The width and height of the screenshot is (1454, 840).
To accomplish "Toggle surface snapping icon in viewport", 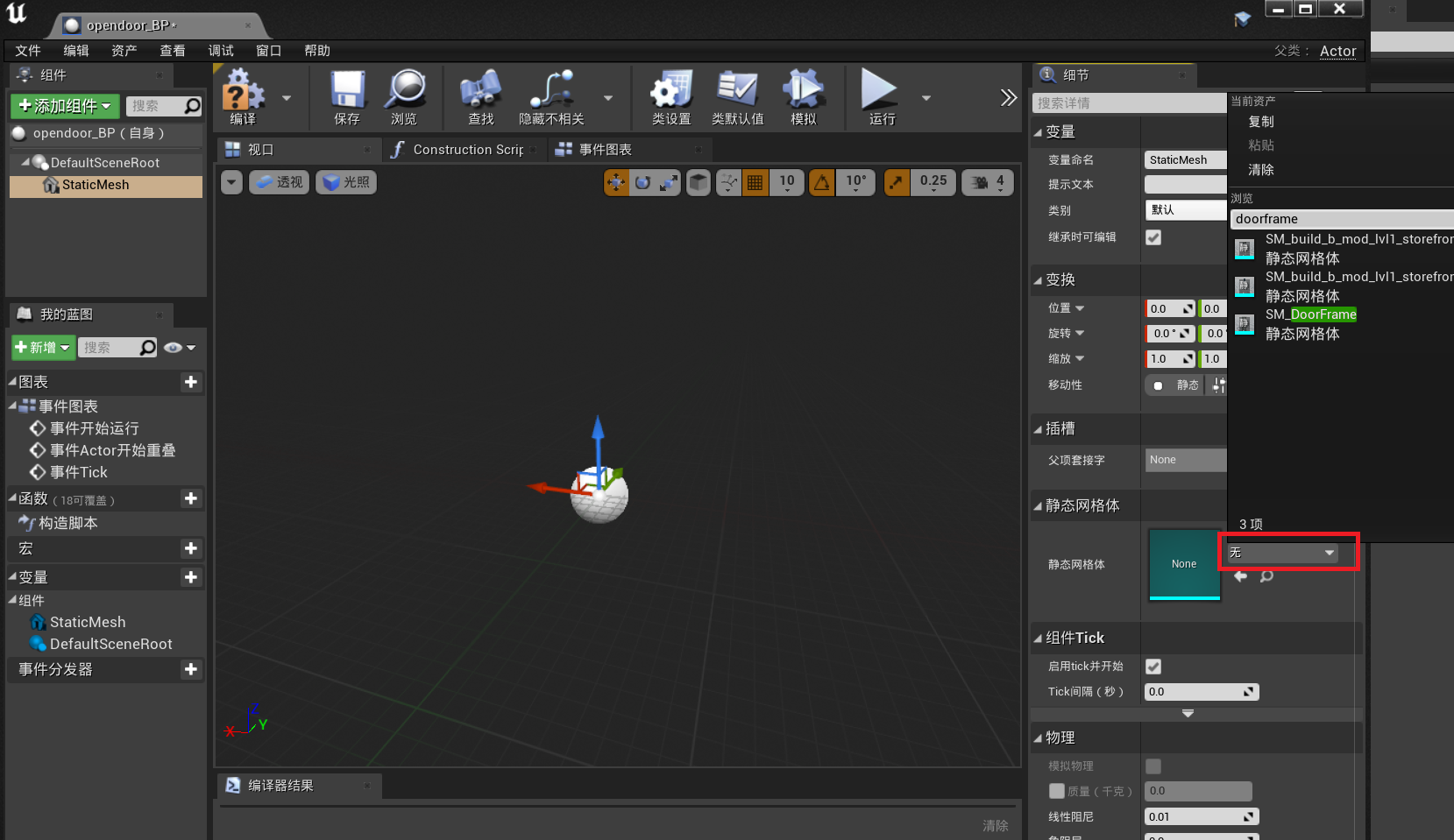I will 728,182.
